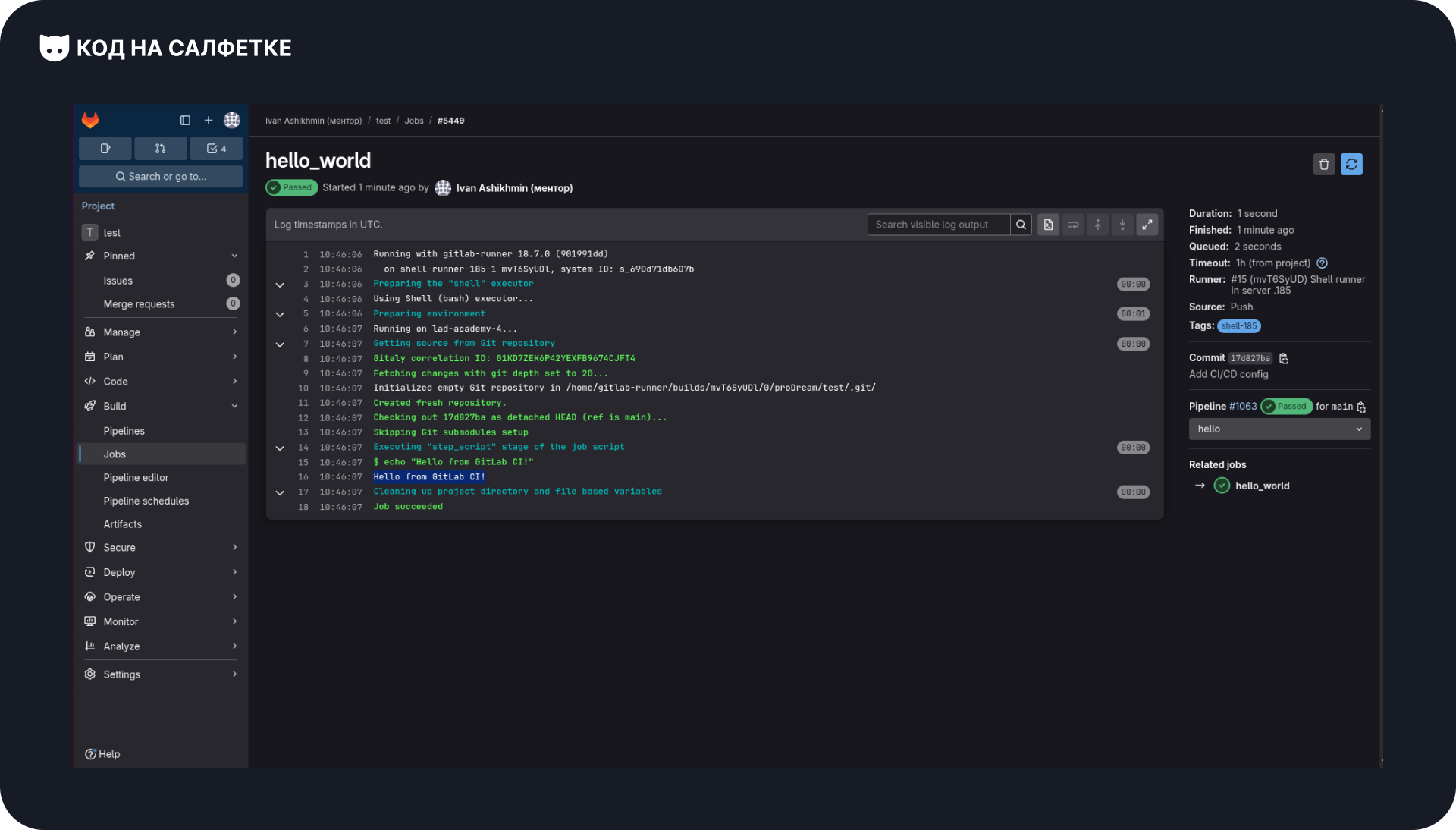Image resolution: width=1456 pixels, height=830 pixels.
Task: Enter fullscreen log view
Action: coord(1147,225)
